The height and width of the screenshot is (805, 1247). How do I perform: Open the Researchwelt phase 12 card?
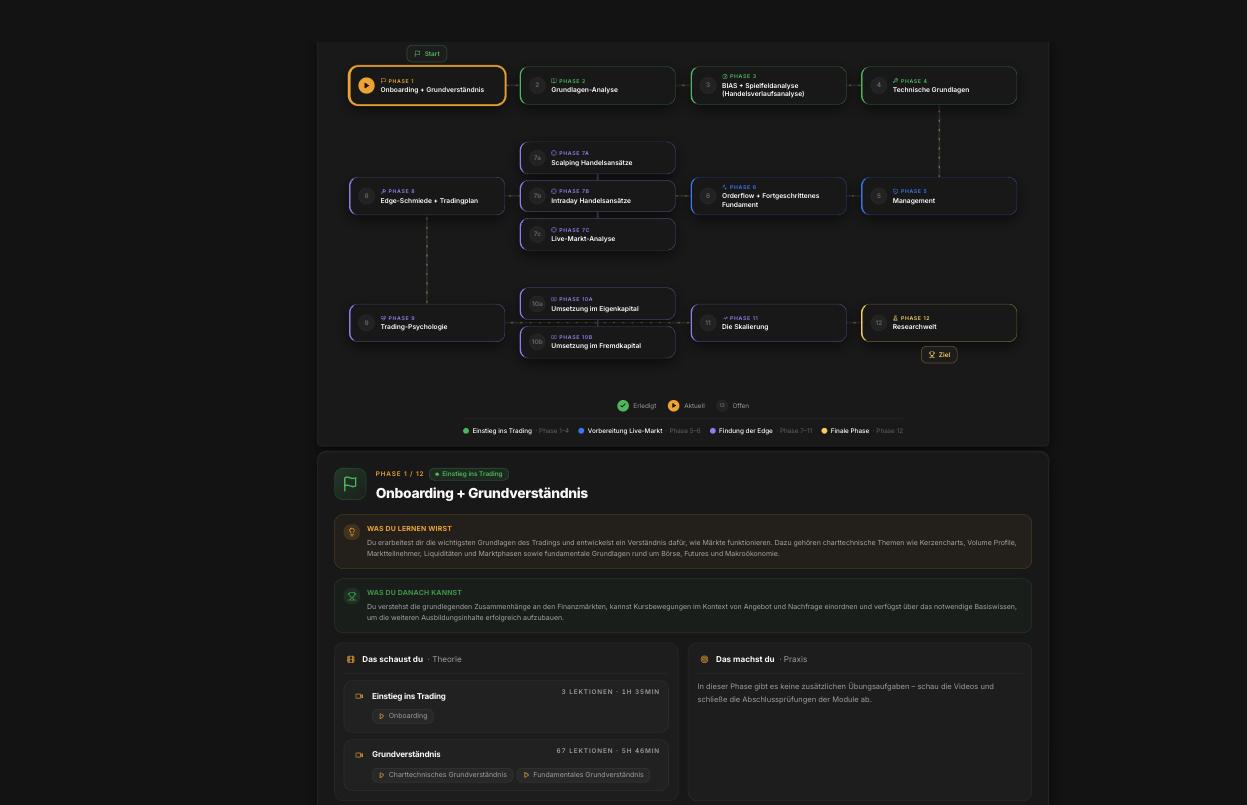tap(939, 323)
